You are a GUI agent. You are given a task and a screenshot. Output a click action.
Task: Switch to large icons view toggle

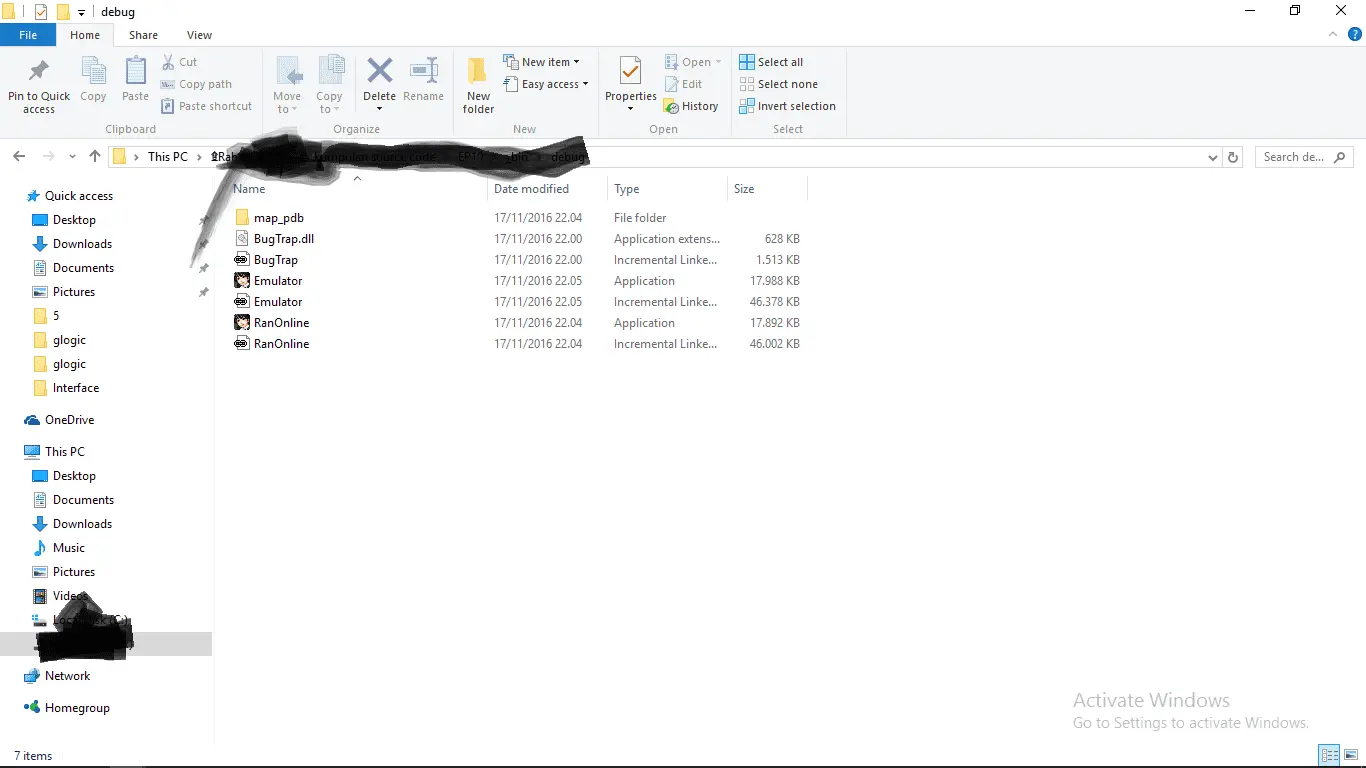tap(1351, 756)
